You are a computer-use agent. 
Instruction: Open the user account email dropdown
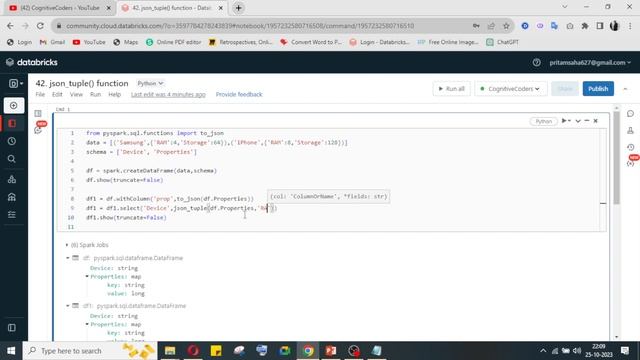pos(590,62)
